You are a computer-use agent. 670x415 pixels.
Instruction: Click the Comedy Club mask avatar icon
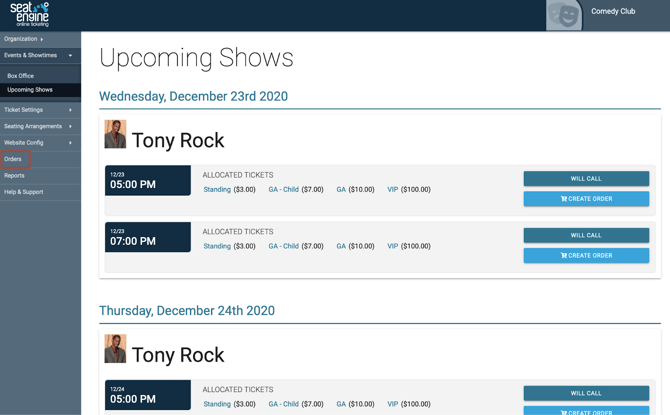pyautogui.click(x=564, y=15)
